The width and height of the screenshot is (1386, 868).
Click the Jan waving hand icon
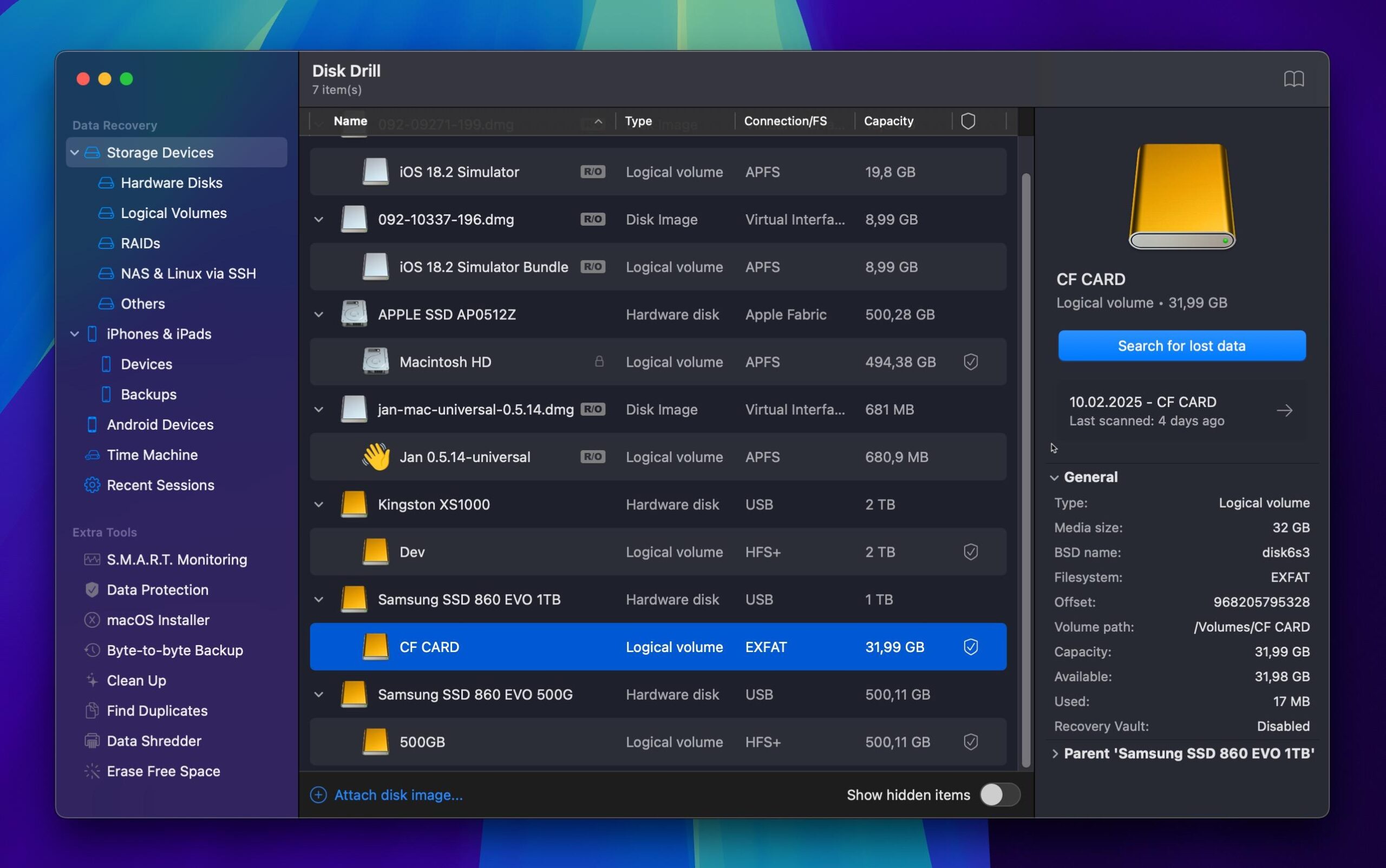tap(376, 457)
